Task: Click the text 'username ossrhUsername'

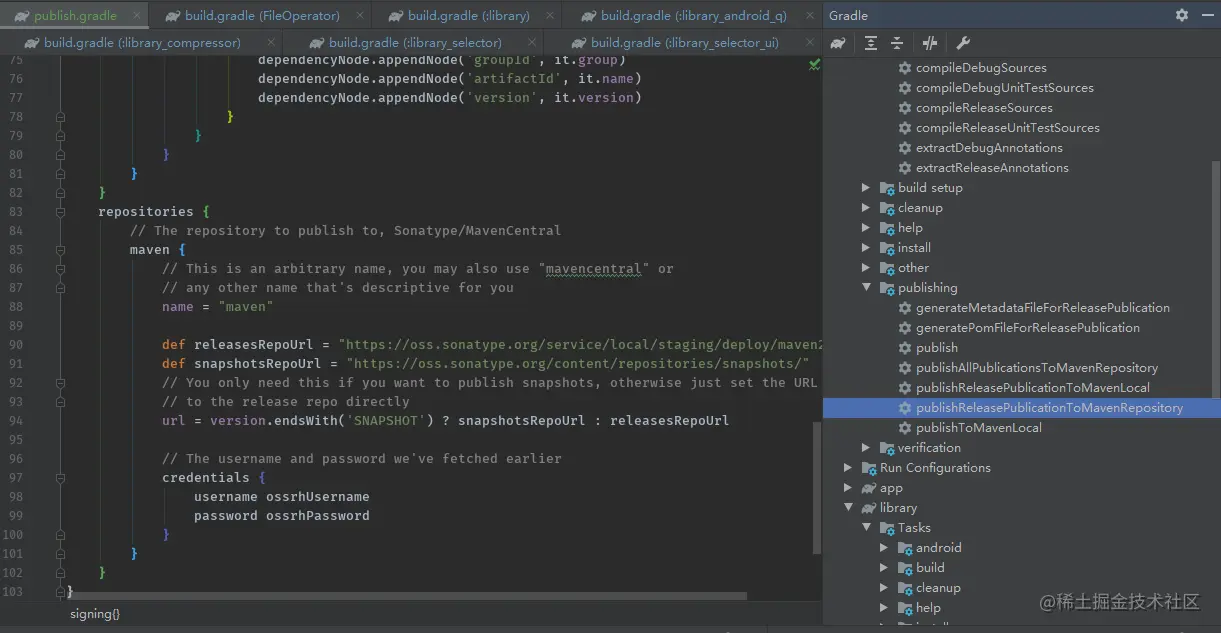Action: click(282, 497)
